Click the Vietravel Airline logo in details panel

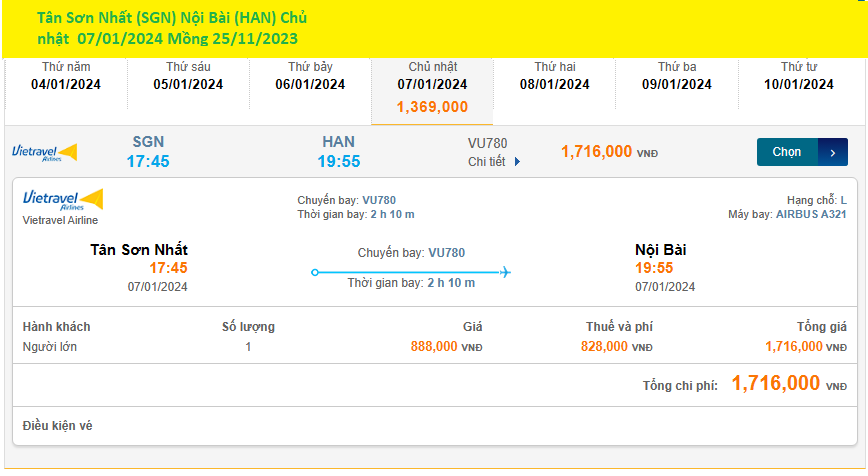tap(63, 199)
